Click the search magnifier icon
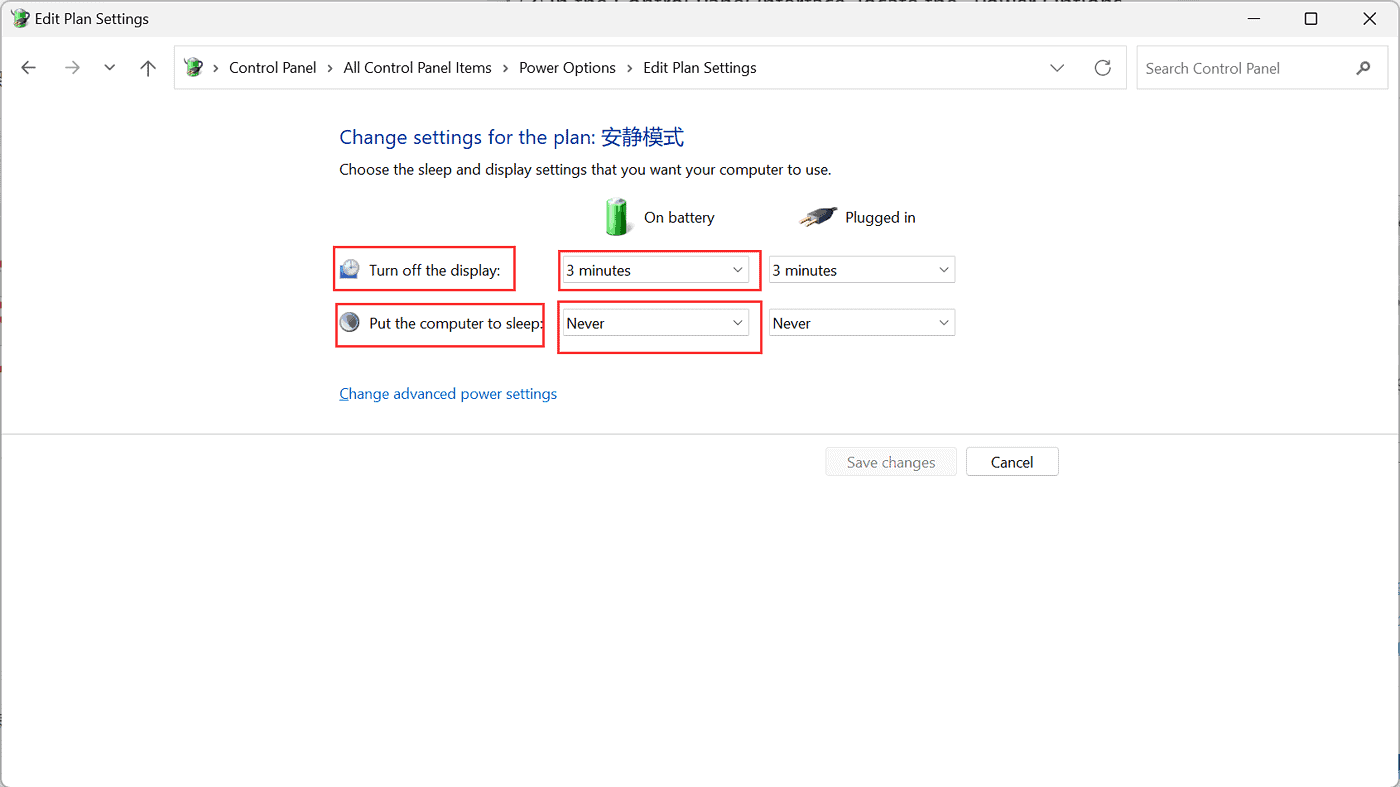This screenshot has height=787, width=1400. point(1363,68)
